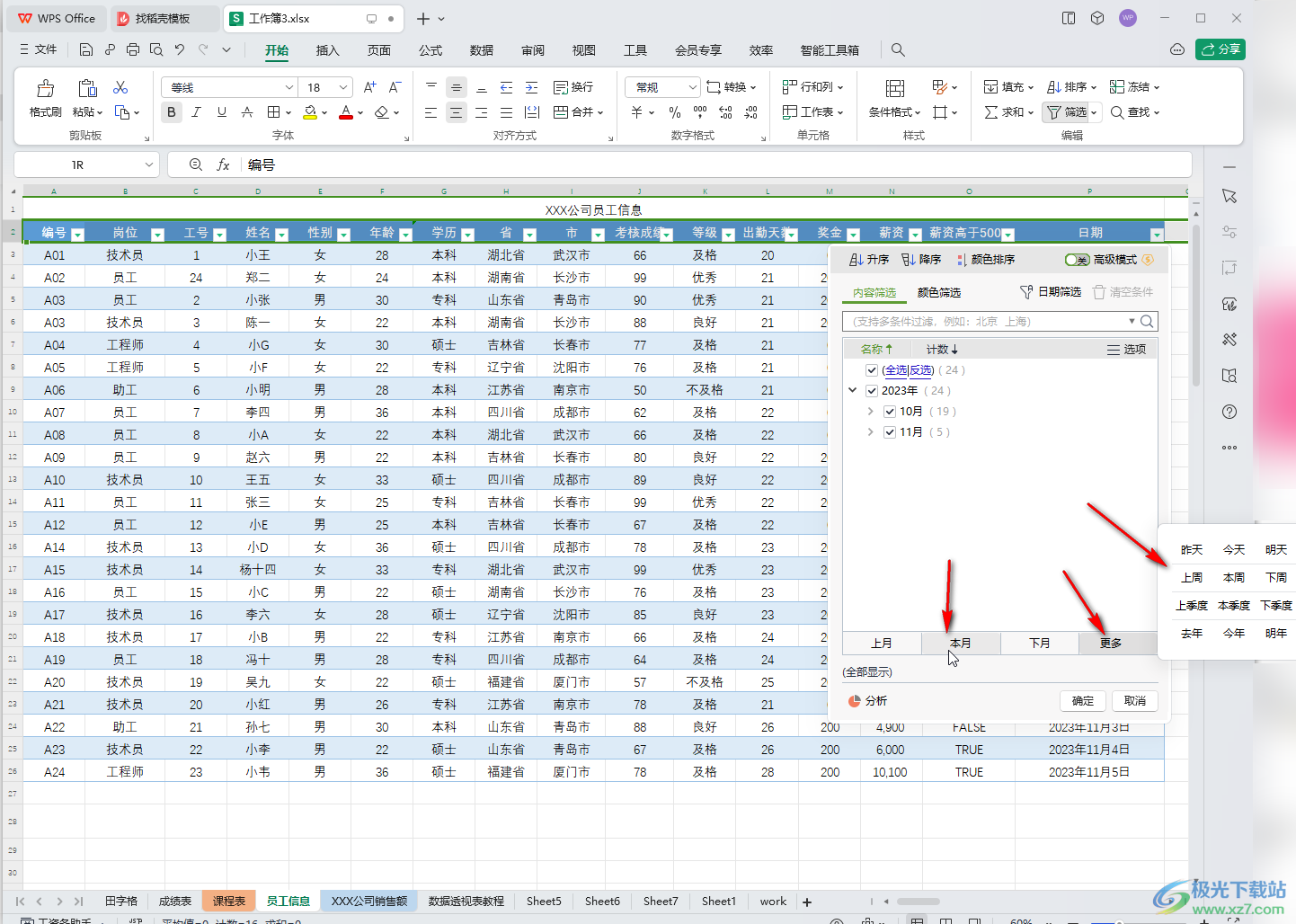
Task: Add a new sheet with plus icon
Action: coord(807,902)
